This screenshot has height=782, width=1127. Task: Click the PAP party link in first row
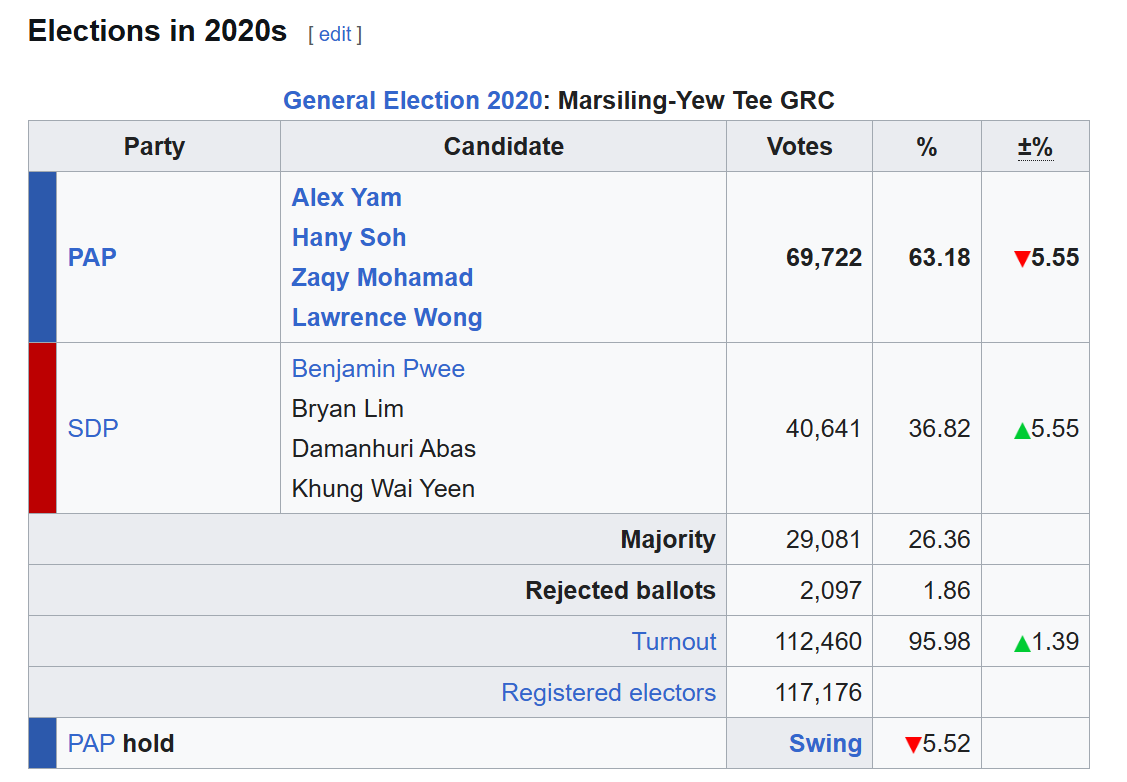[x=92, y=258]
